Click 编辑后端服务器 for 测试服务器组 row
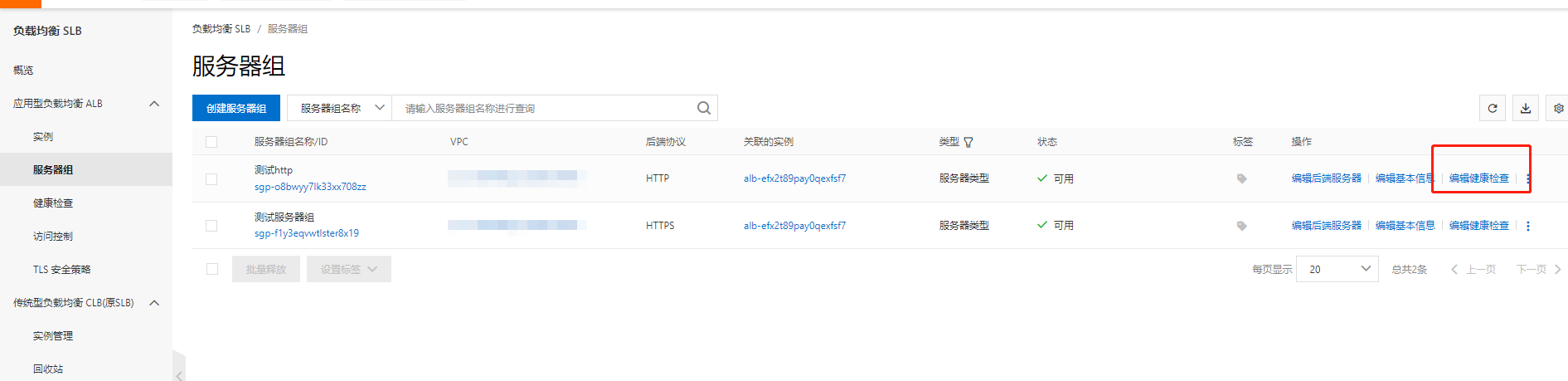The height and width of the screenshot is (381, 1568). (x=1327, y=226)
